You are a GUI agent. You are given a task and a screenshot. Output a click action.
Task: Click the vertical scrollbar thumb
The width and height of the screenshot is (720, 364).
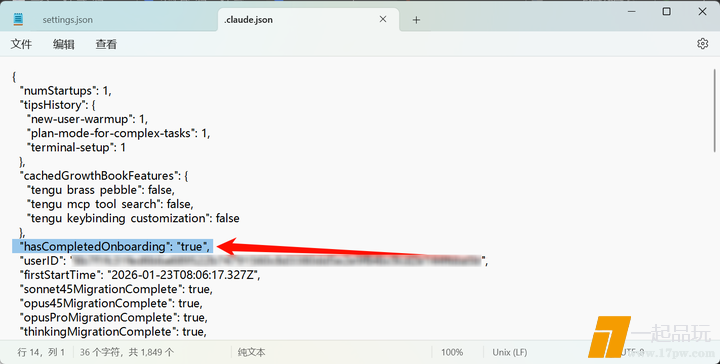click(x=714, y=110)
